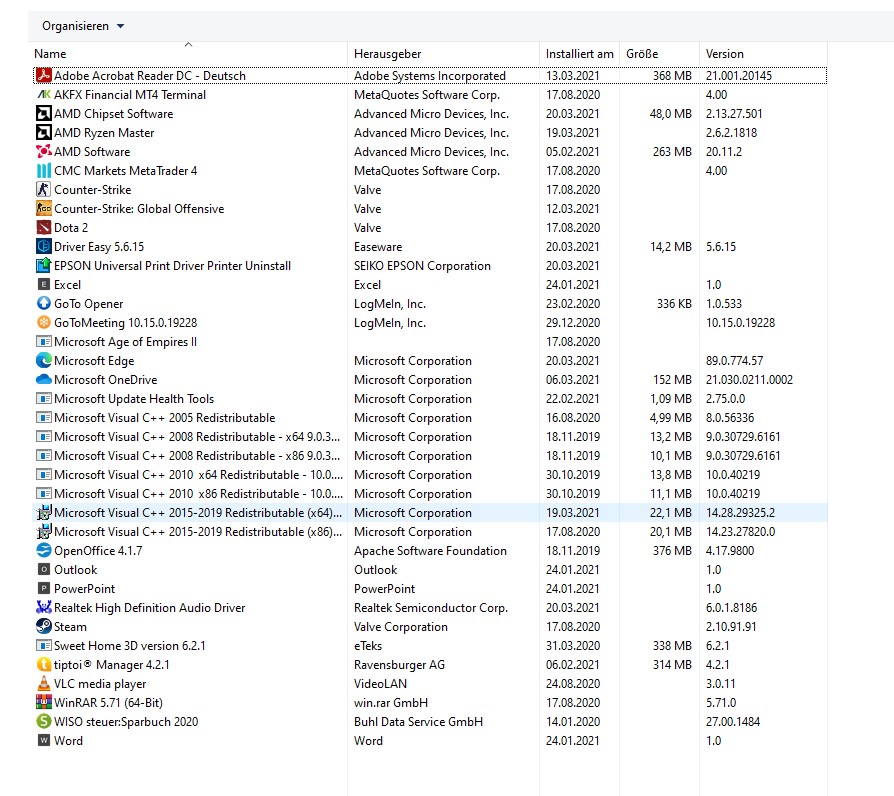This screenshot has height=796, width=894.
Task: Click the PowerPoint program icon
Action: click(43, 588)
